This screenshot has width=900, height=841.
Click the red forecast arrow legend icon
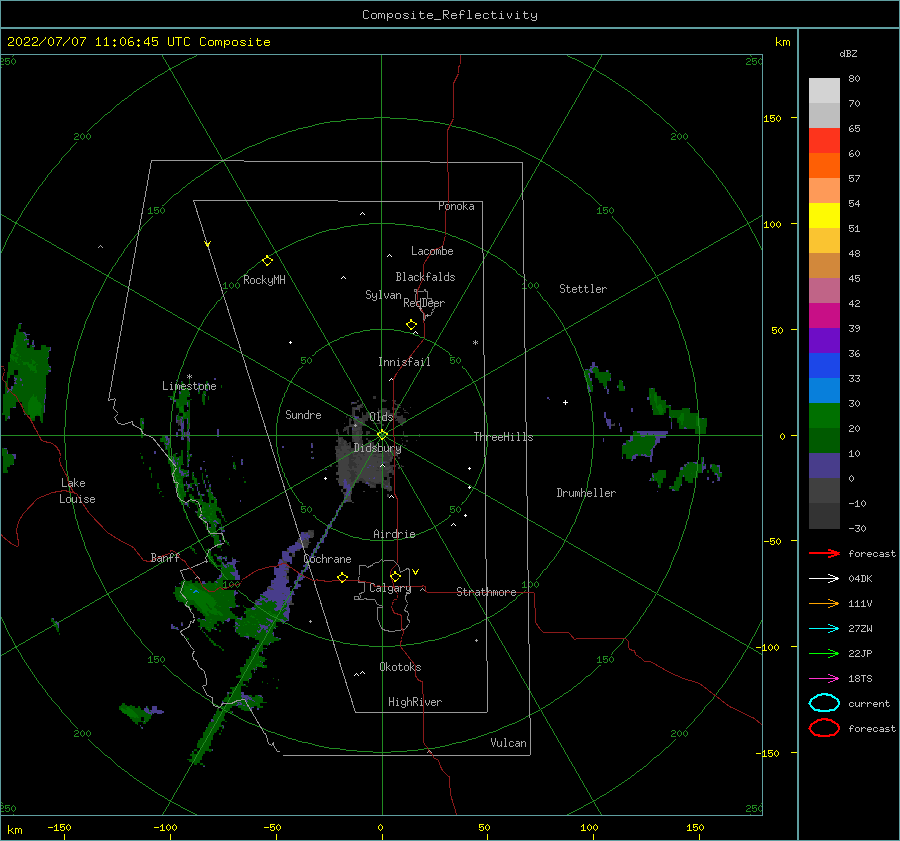(824, 553)
